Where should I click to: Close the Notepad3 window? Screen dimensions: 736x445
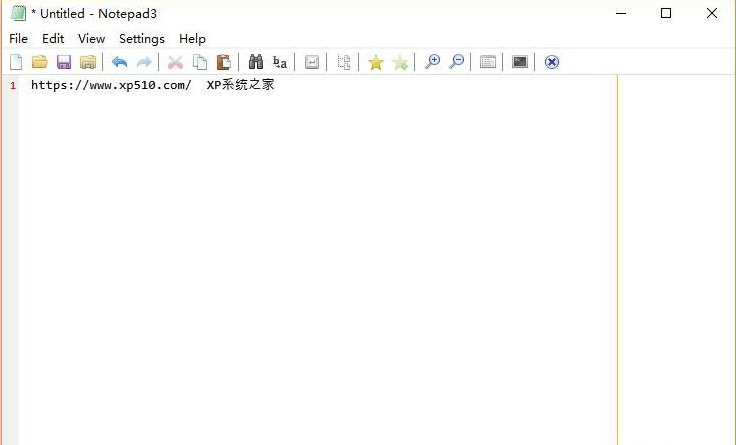pos(712,13)
